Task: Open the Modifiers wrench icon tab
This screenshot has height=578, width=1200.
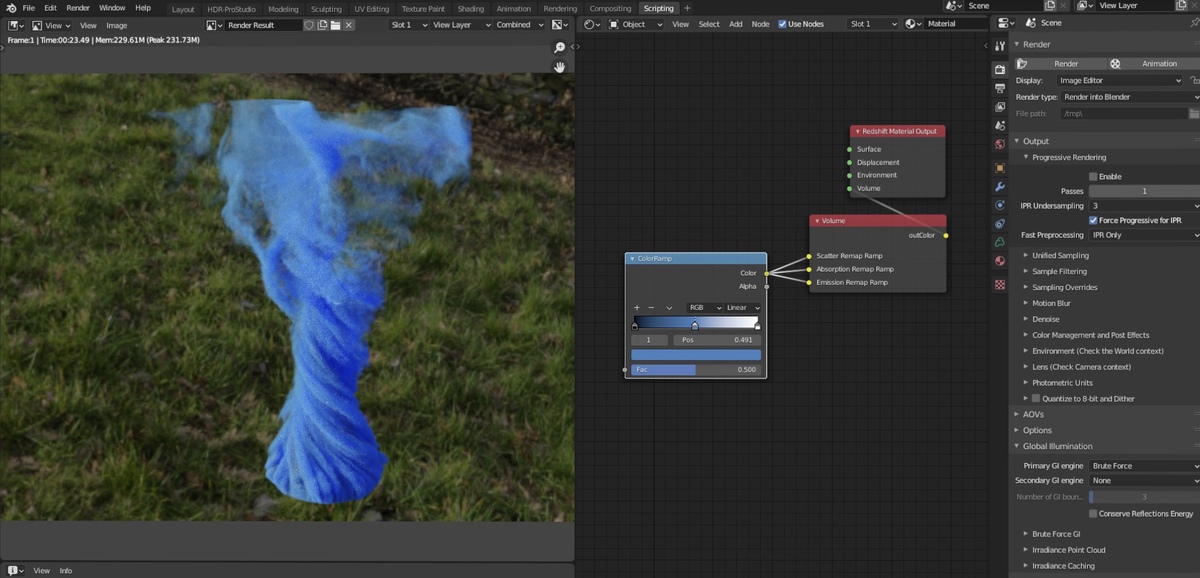Action: click(x=1000, y=187)
